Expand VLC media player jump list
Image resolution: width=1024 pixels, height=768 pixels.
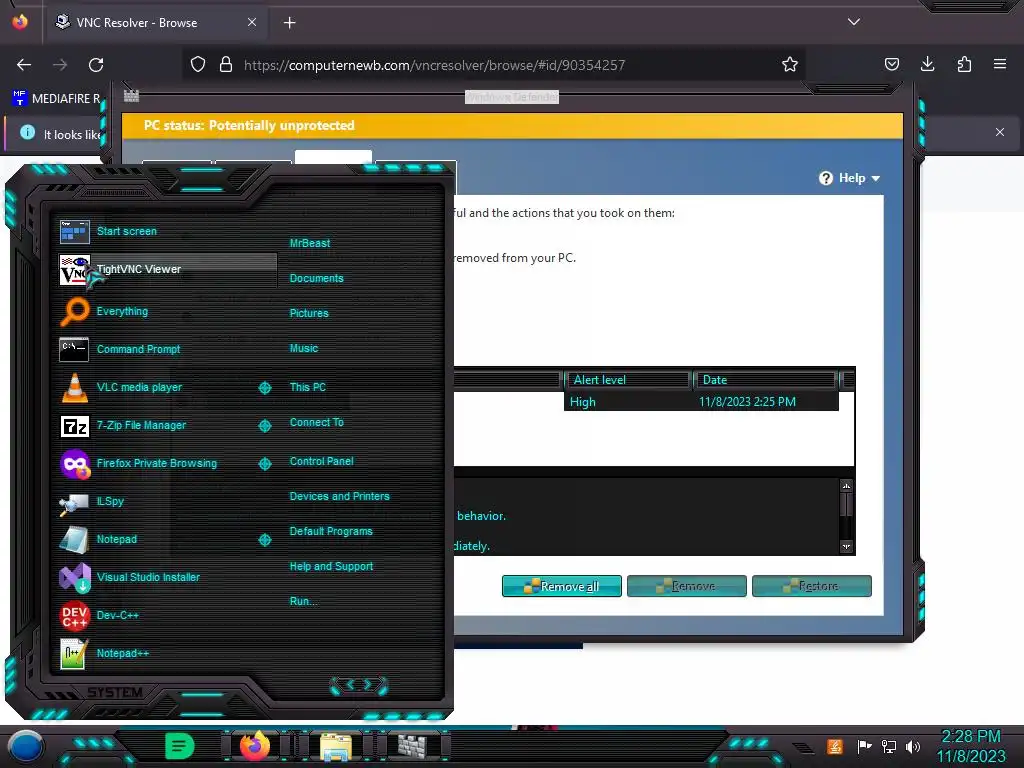264,388
